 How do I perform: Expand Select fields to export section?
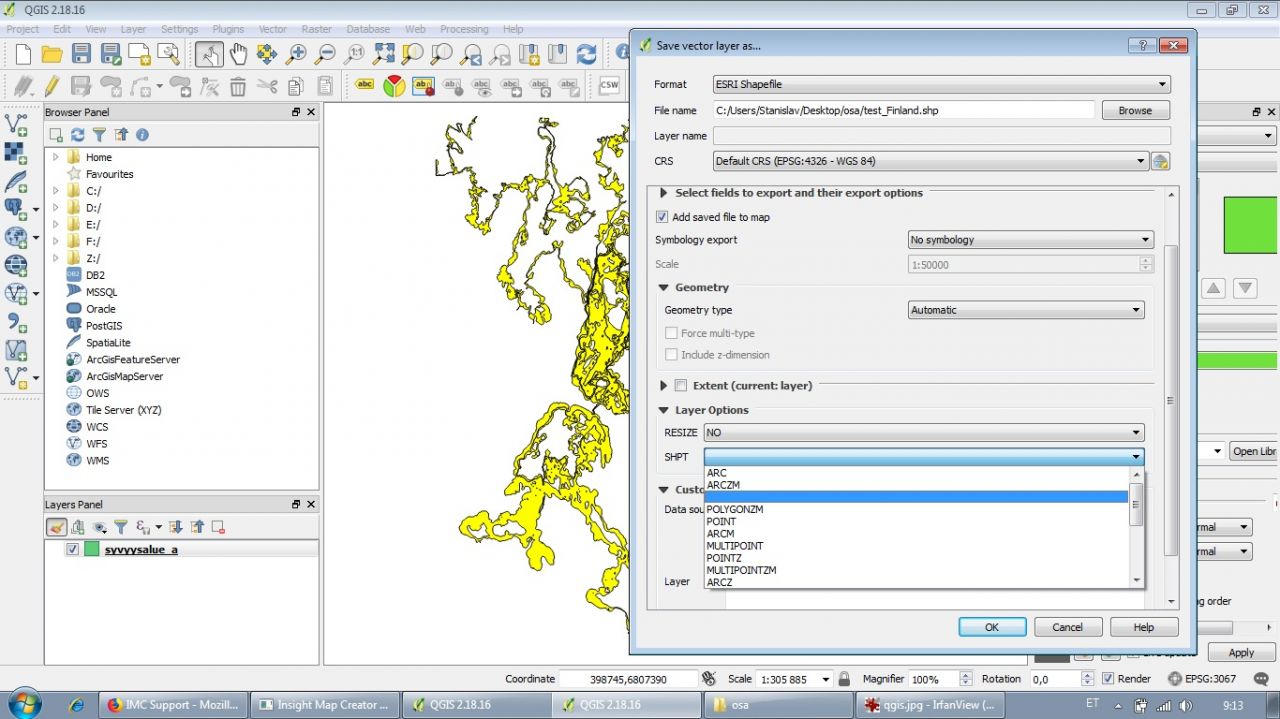tap(663, 193)
